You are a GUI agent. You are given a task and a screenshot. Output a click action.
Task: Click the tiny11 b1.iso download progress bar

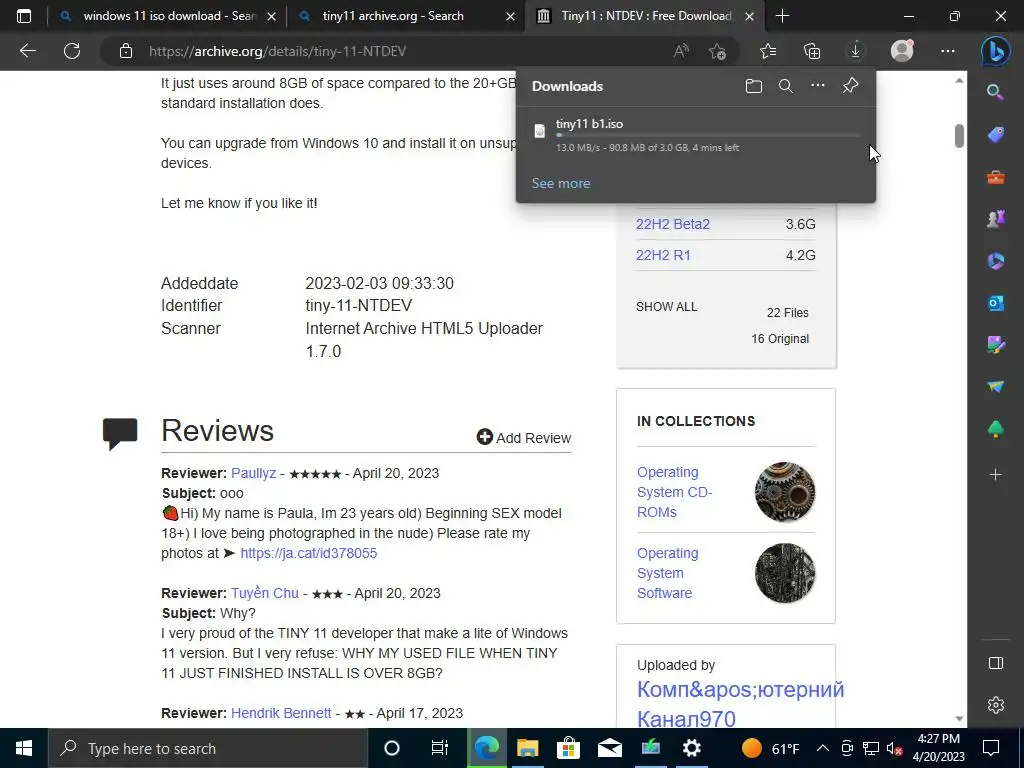(708, 135)
